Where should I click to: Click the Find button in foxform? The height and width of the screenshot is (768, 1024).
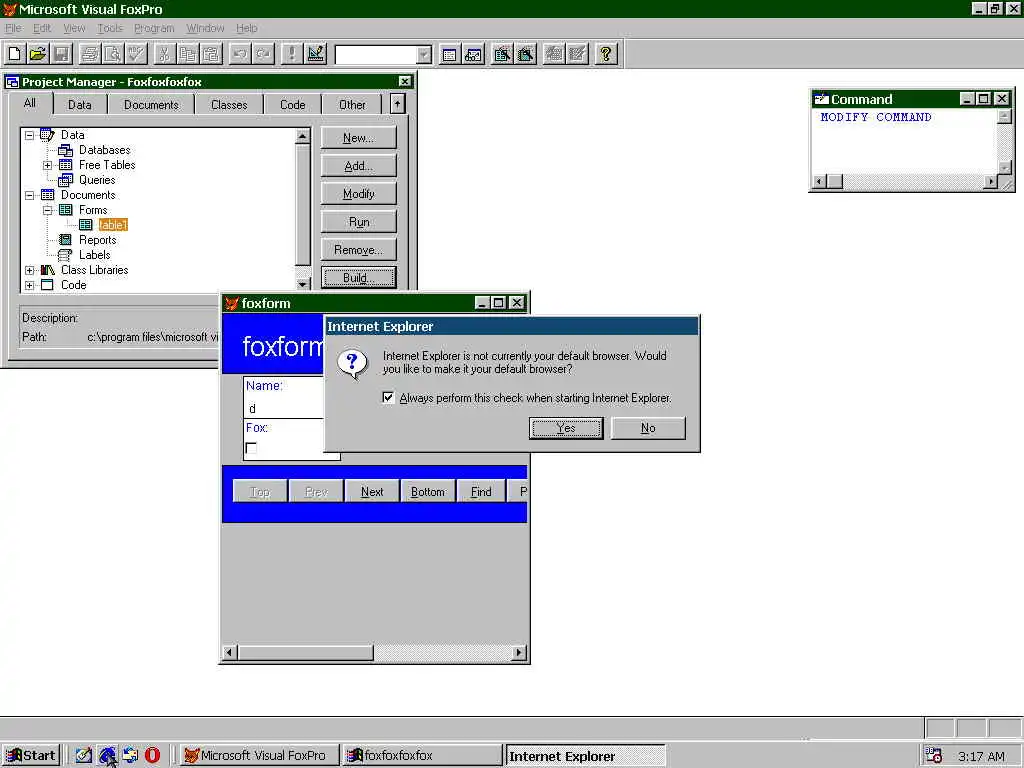(x=481, y=492)
